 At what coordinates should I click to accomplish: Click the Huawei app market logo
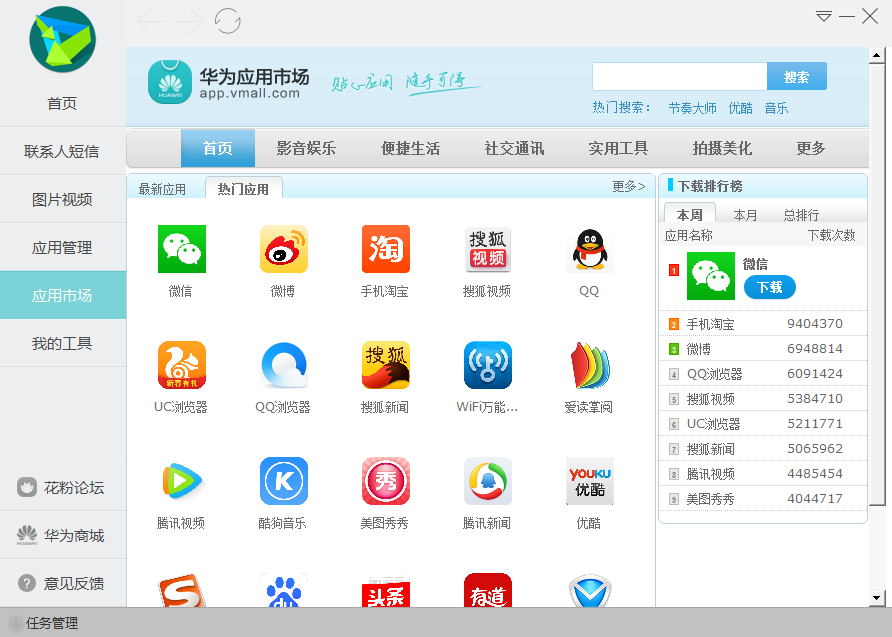[x=170, y=82]
